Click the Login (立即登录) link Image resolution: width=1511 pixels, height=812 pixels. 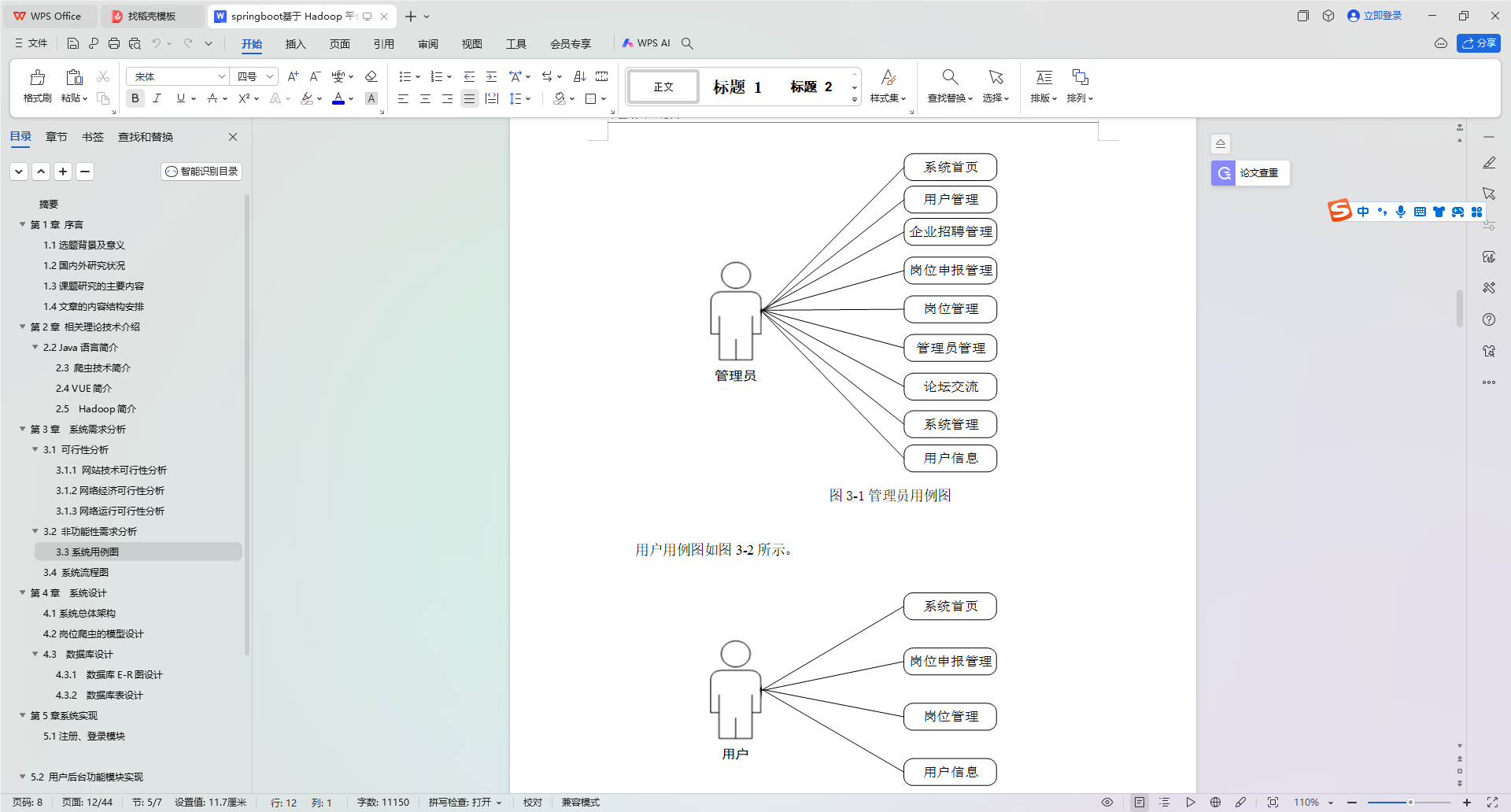tap(1375, 16)
